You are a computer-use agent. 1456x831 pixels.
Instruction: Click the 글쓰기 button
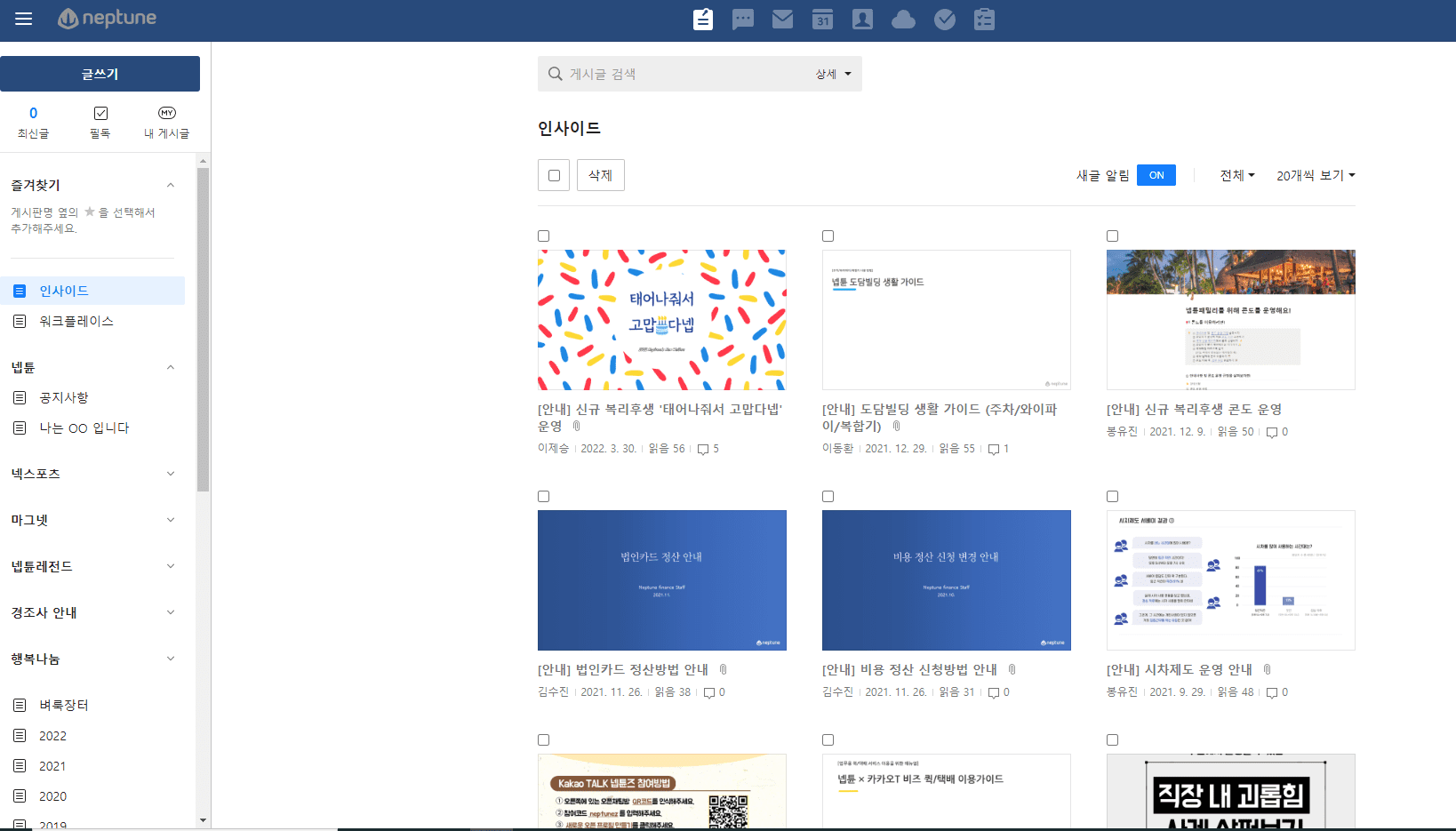click(x=100, y=74)
